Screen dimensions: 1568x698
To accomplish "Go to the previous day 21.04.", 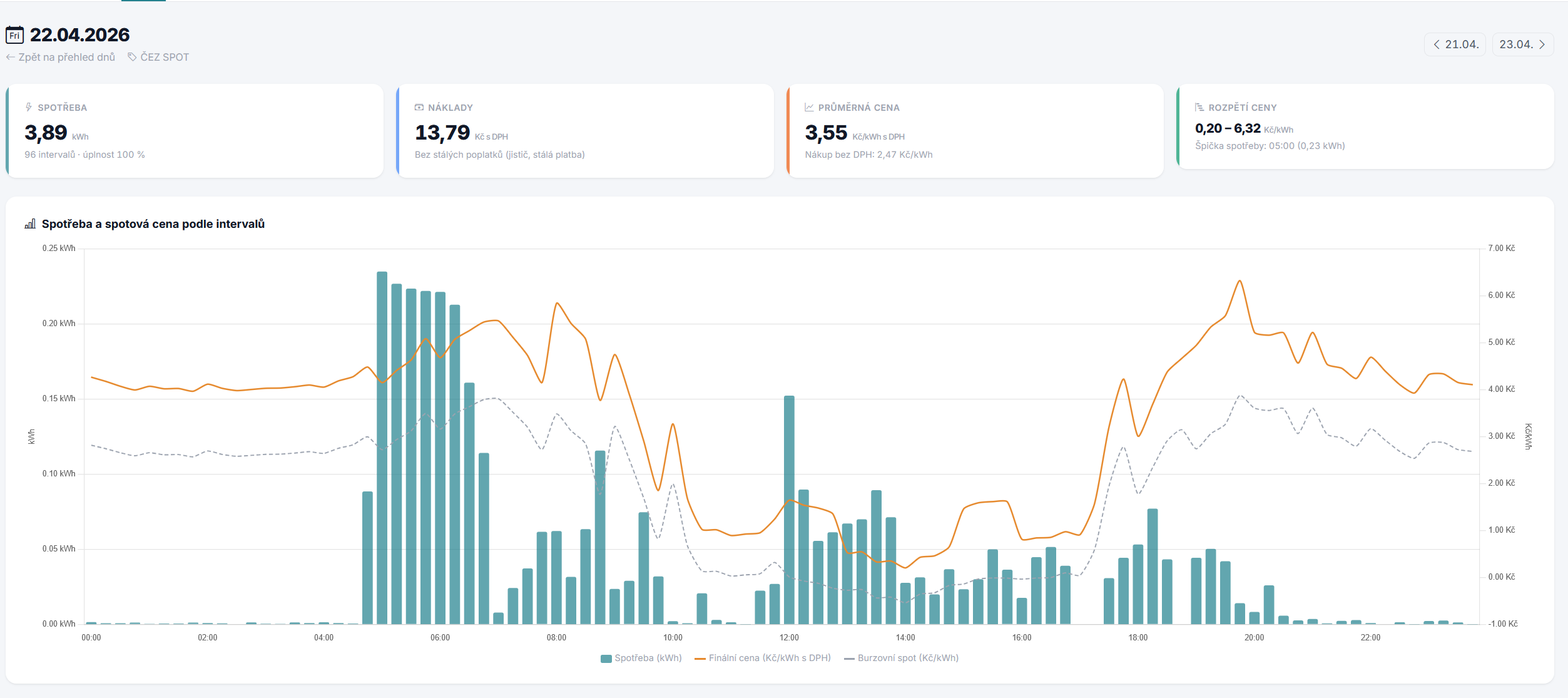I will [x=1455, y=44].
